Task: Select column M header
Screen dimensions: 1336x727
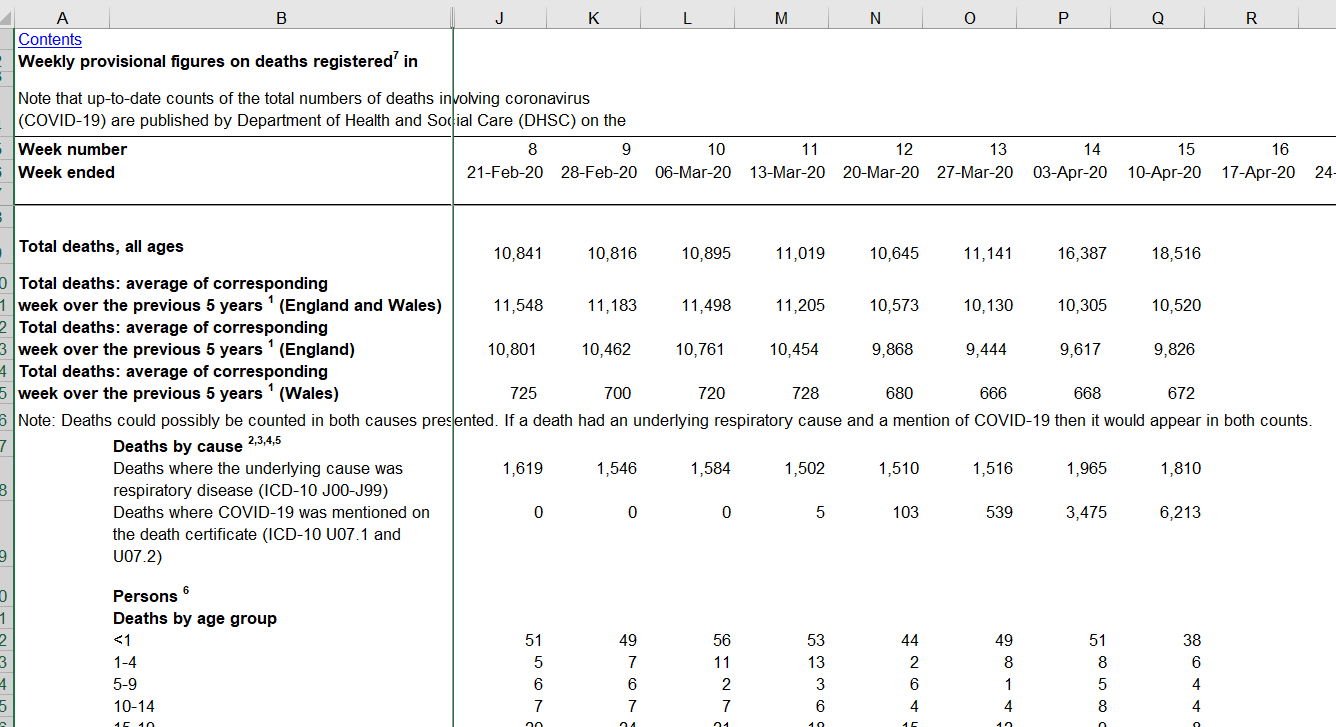Action: [x=781, y=18]
